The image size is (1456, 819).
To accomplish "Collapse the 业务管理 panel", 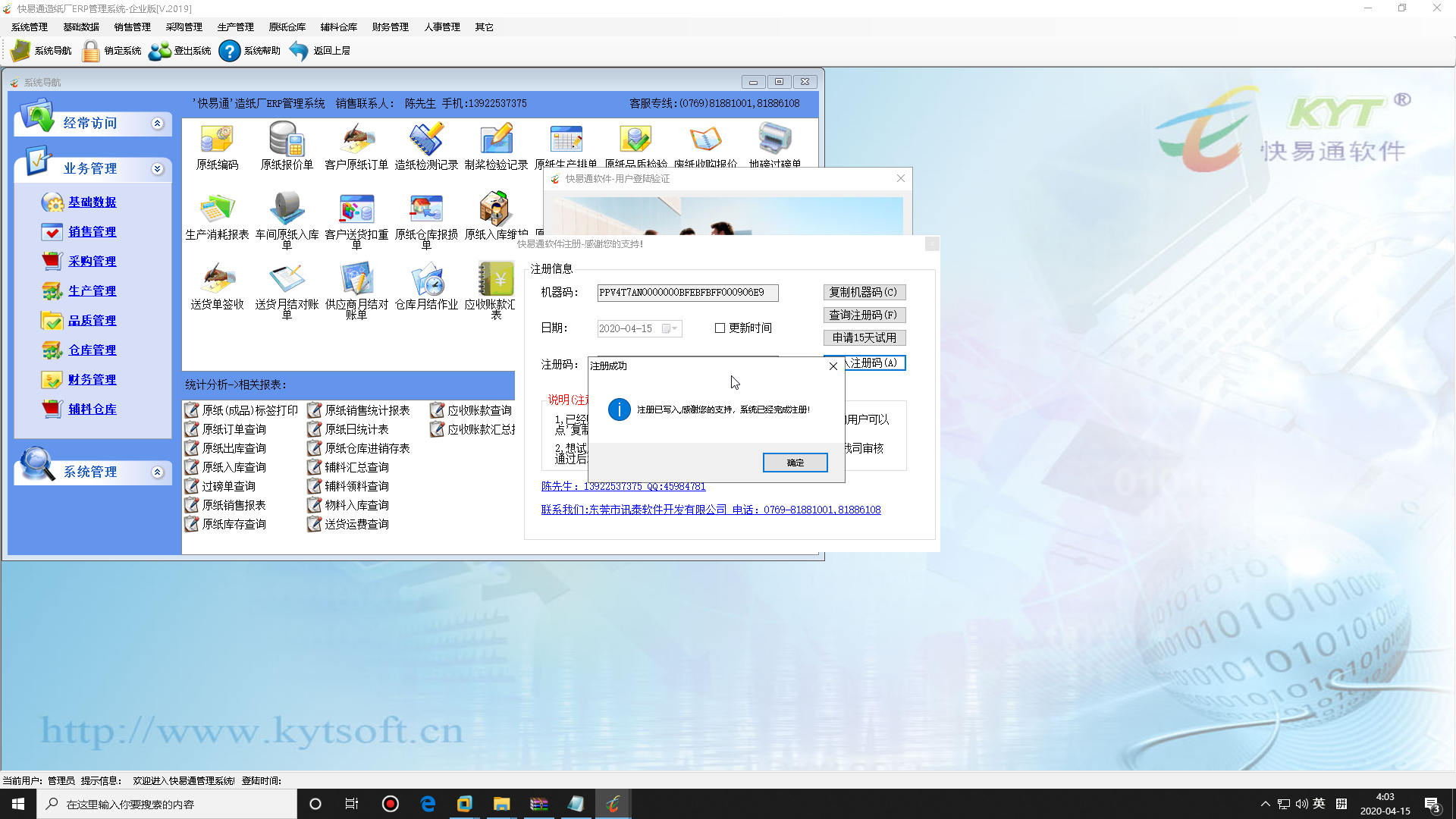I will (x=157, y=169).
